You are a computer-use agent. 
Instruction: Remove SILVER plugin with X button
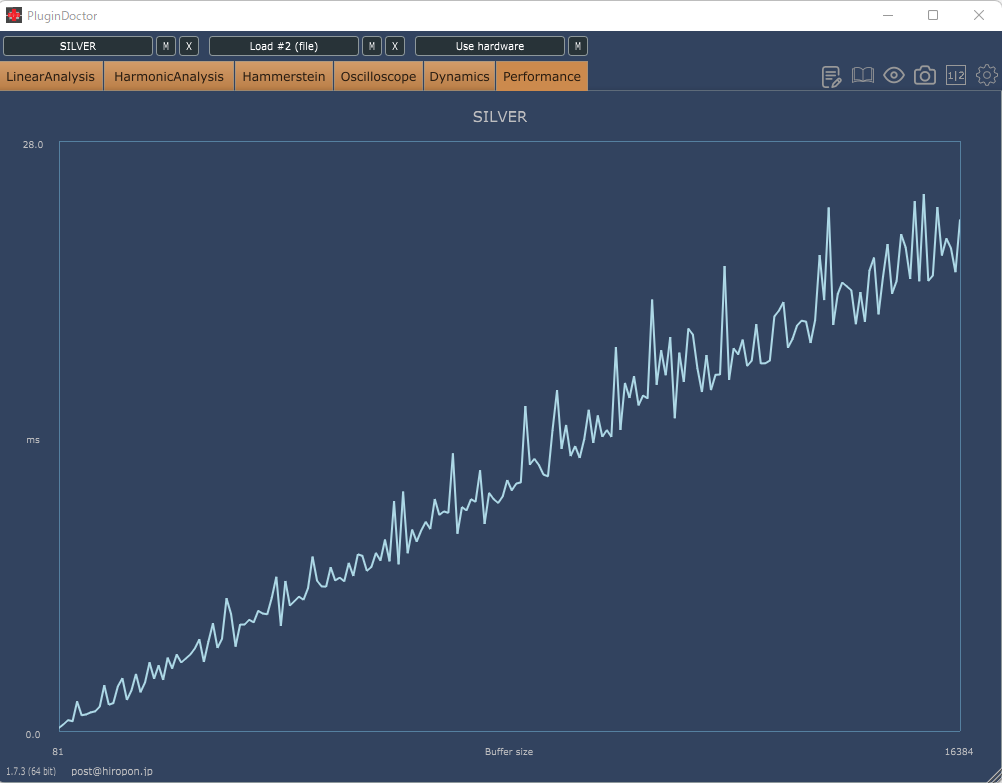coord(189,46)
